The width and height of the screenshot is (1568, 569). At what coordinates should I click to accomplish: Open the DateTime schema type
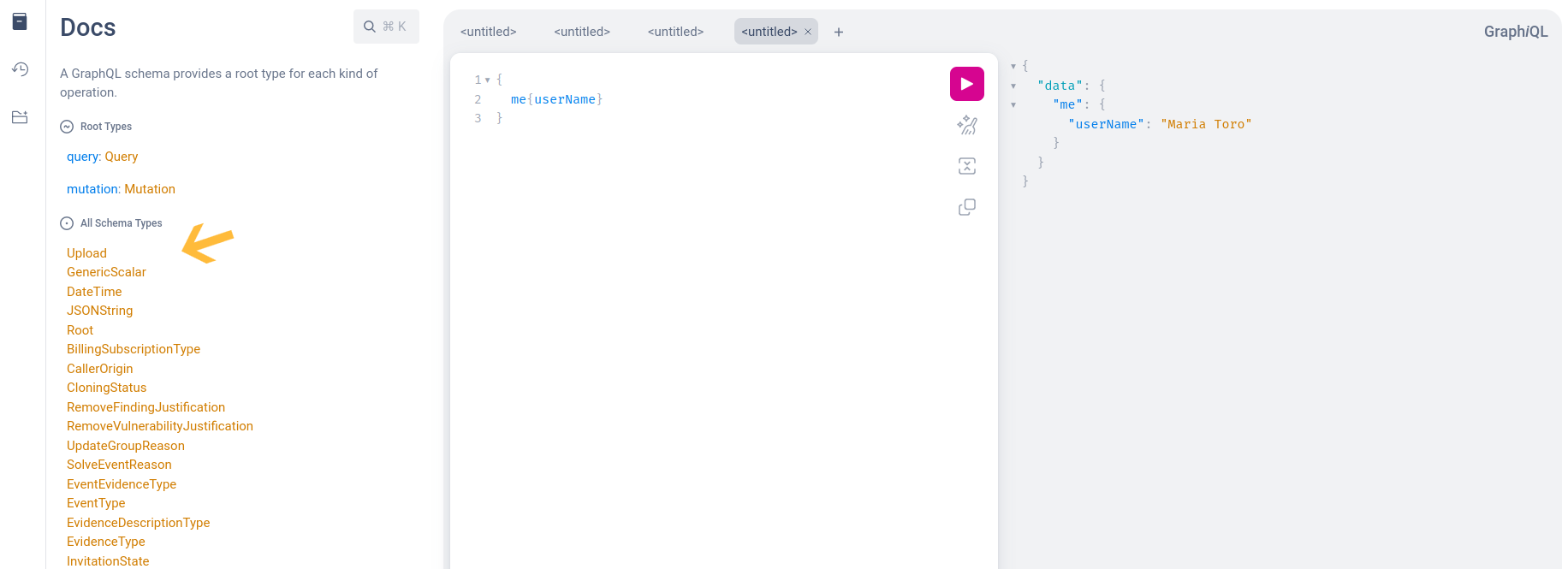point(94,292)
